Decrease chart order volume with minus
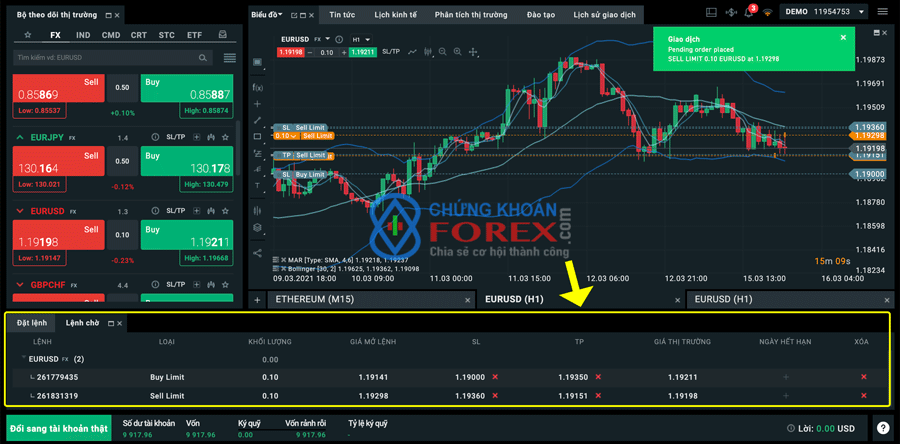This screenshot has width=900, height=444. [310, 52]
